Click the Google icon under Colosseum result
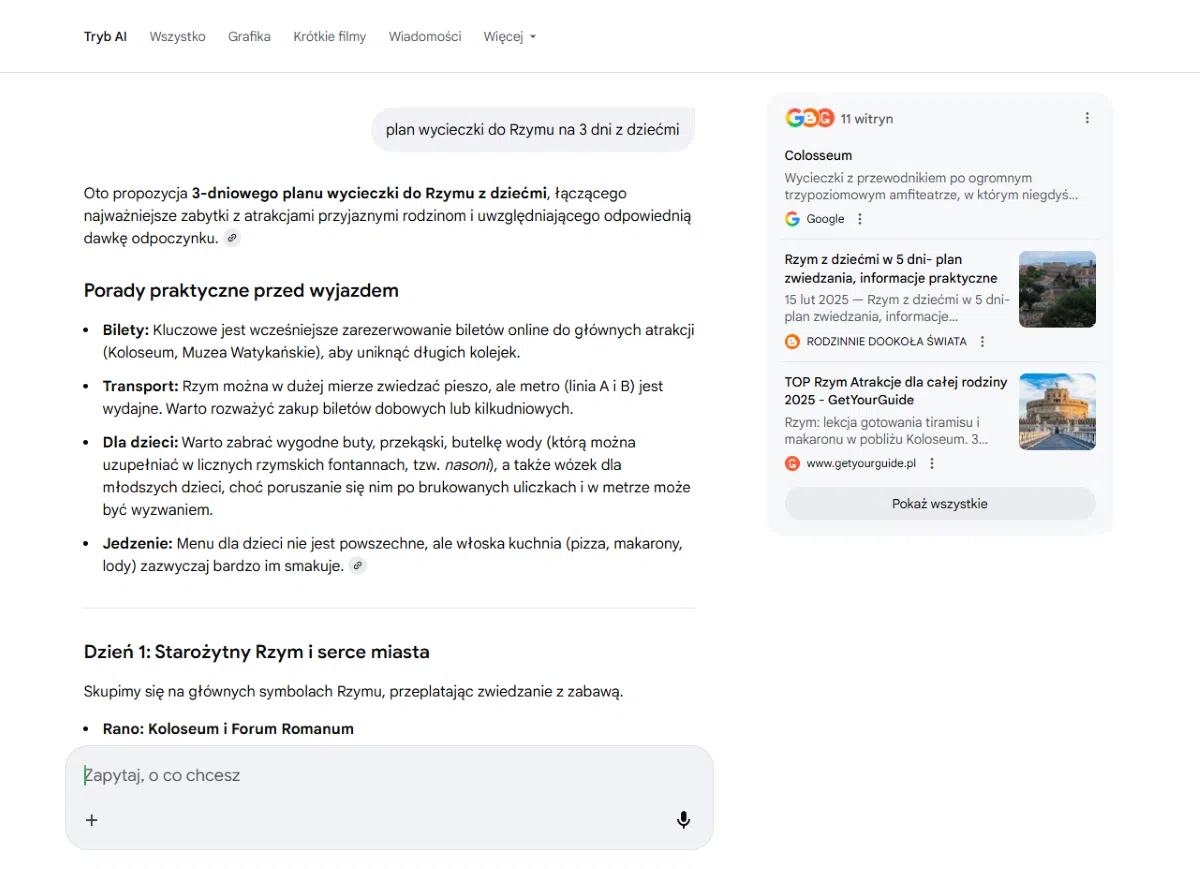 click(792, 218)
